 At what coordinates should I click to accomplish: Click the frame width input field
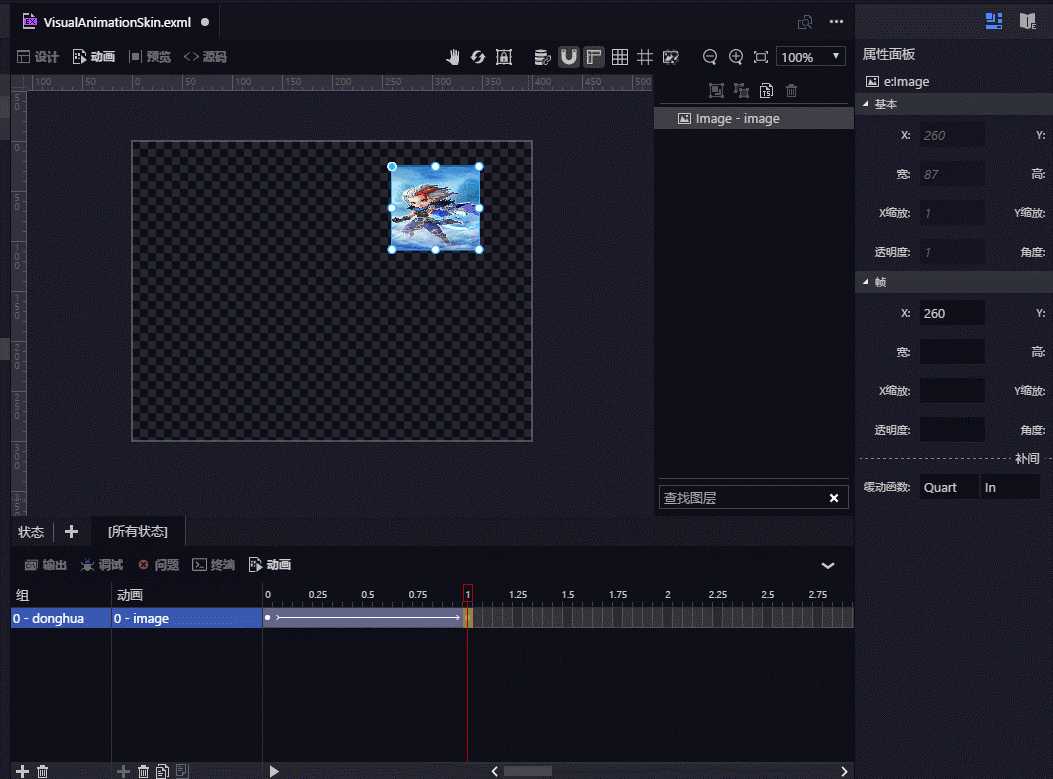pos(952,352)
